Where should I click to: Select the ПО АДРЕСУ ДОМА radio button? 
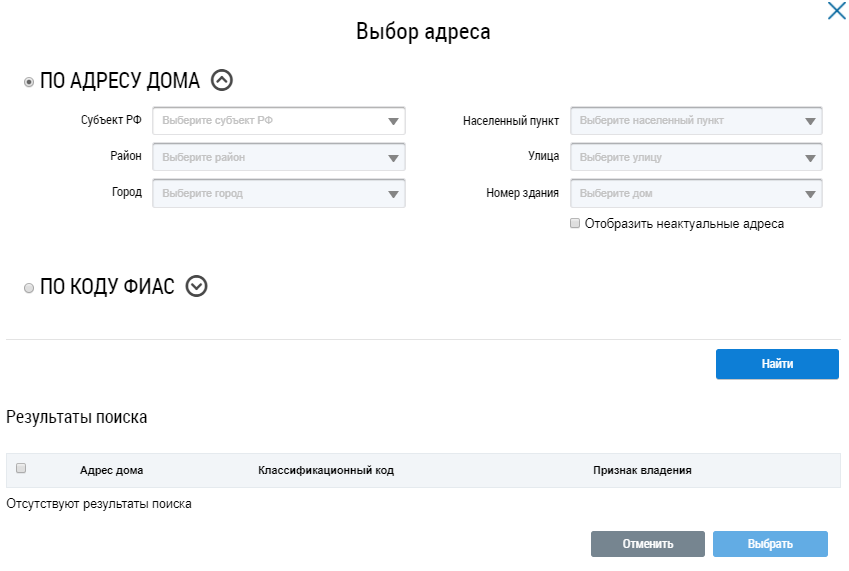29,82
